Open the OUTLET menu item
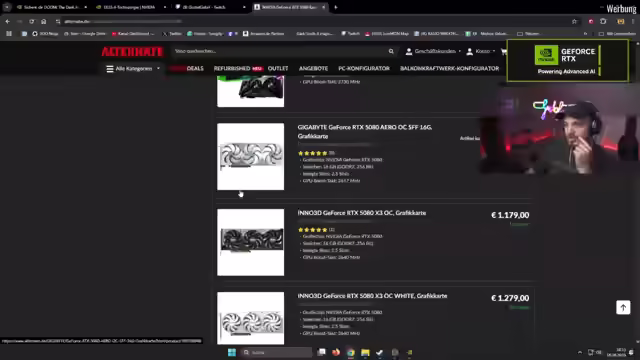This screenshot has width=640, height=360. 278,69
